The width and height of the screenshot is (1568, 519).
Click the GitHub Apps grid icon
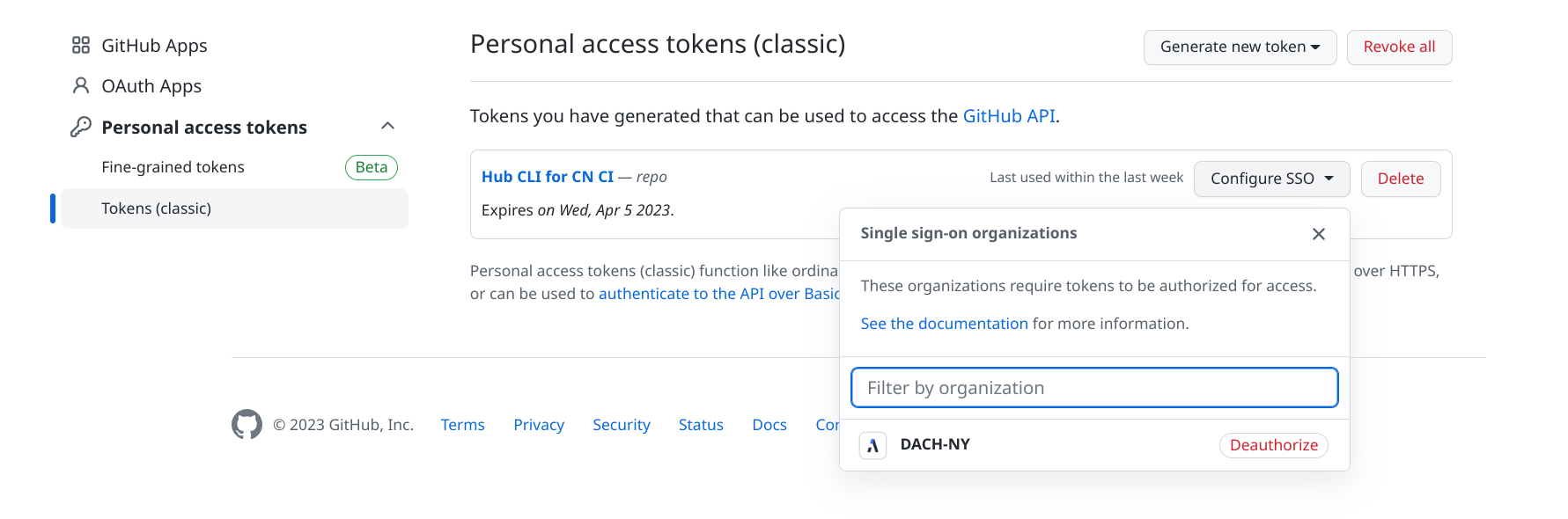pyautogui.click(x=81, y=45)
